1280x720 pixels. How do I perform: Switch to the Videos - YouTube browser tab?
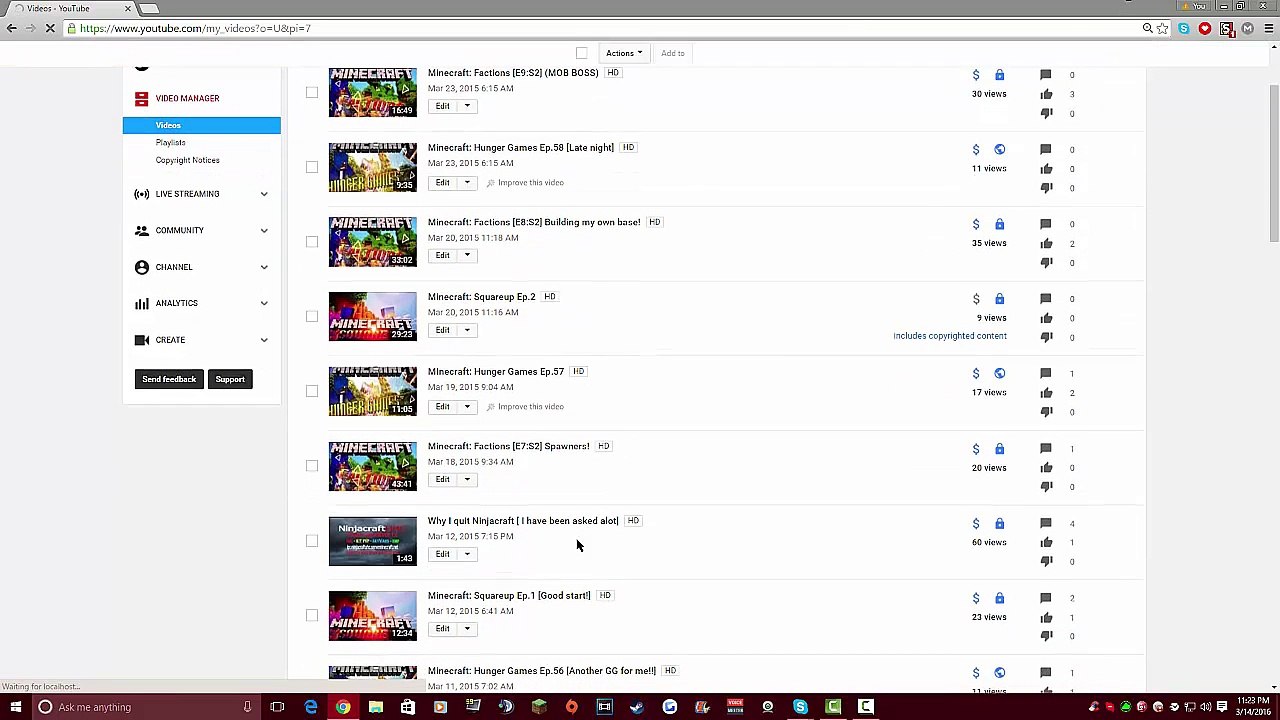click(70, 8)
